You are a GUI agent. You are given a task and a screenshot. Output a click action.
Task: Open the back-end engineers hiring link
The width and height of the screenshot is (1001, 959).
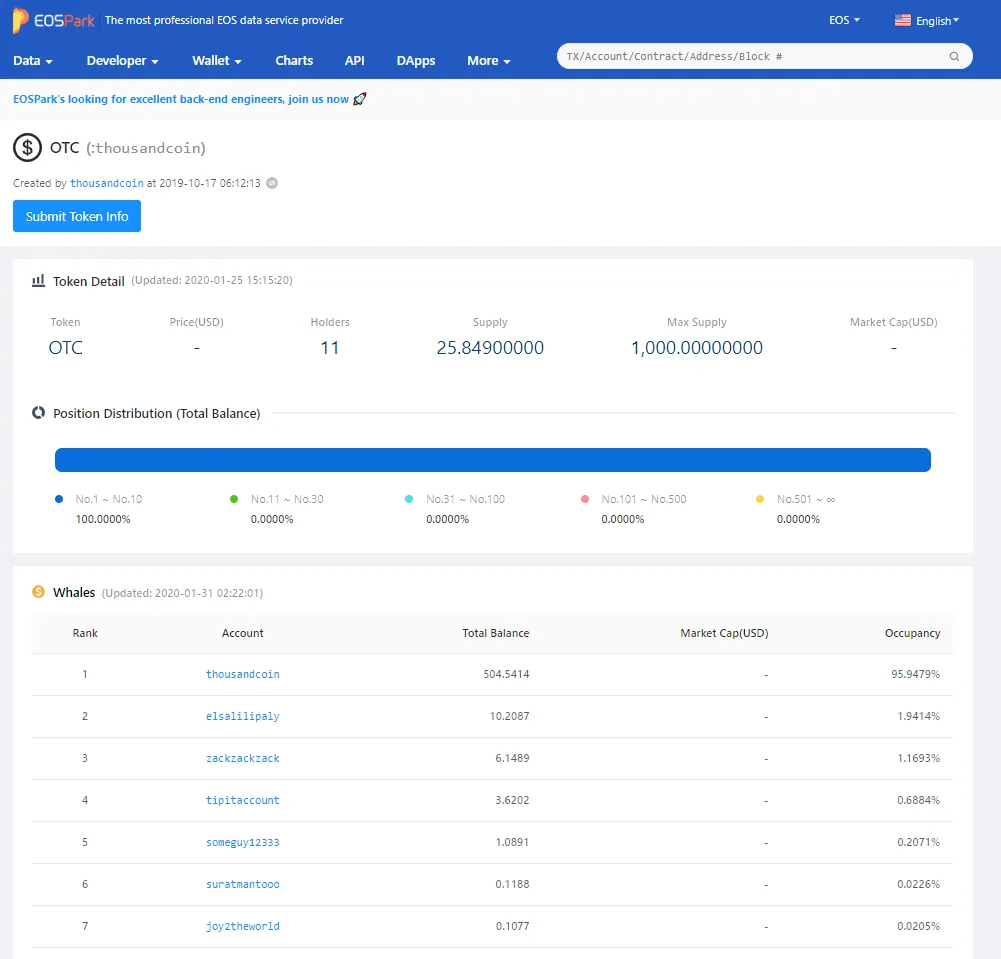[x=181, y=99]
